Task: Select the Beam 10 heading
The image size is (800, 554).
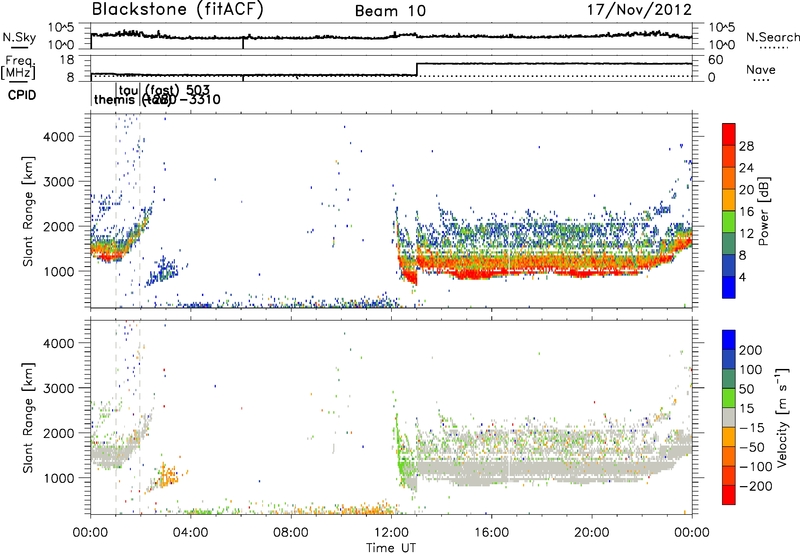Action: coord(390,11)
